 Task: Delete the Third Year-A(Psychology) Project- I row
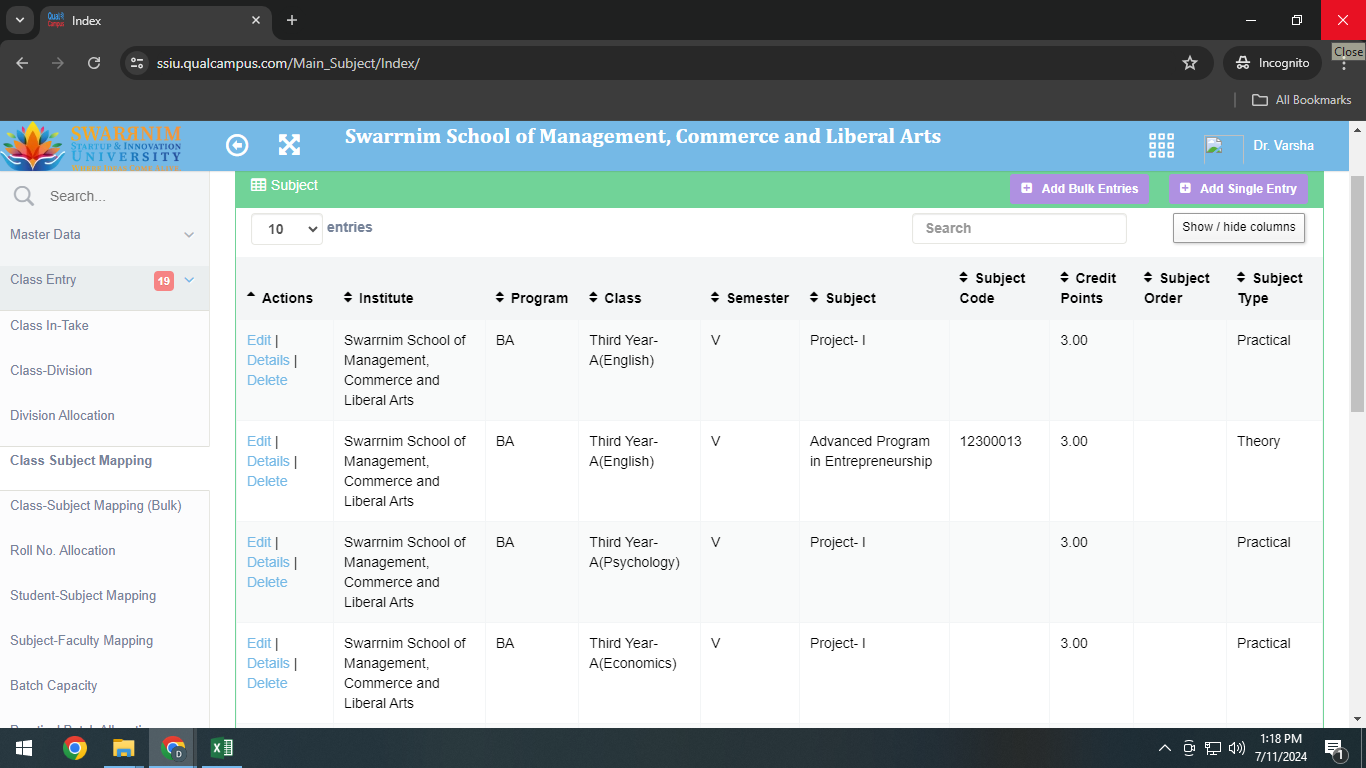tap(267, 582)
